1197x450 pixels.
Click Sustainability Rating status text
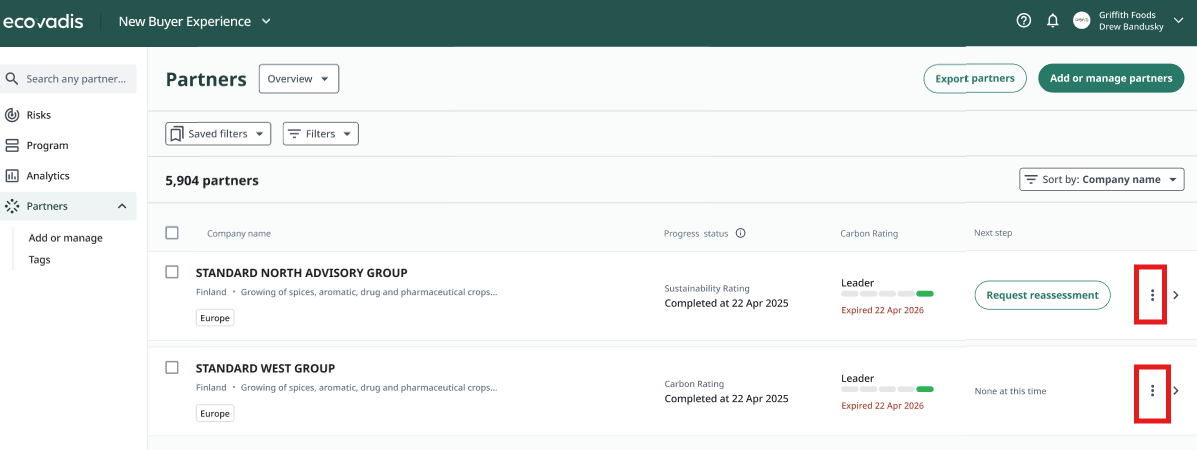[x=707, y=289]
